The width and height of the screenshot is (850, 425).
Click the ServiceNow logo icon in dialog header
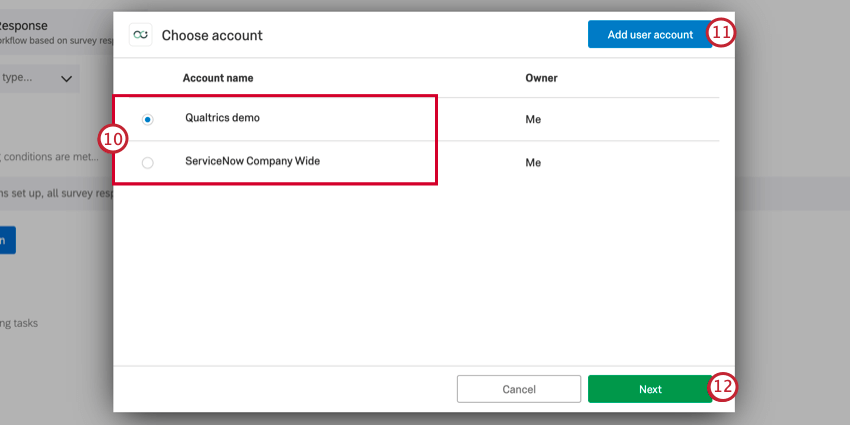(141, 35)
